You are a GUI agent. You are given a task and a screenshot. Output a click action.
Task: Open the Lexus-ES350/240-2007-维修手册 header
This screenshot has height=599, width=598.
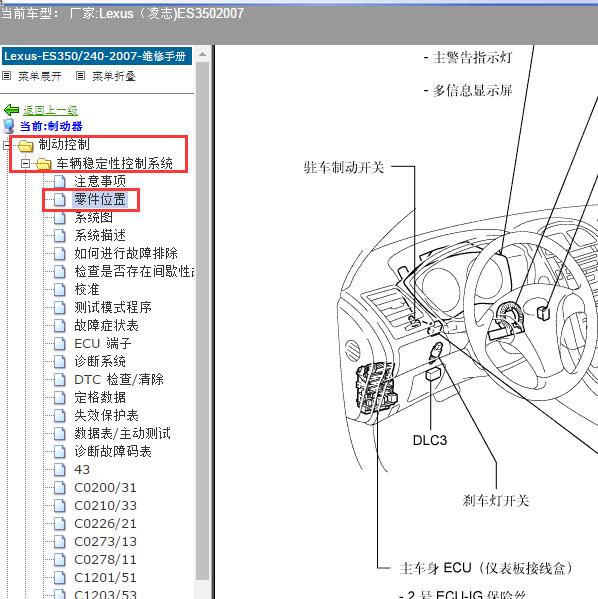click(97, 56)
